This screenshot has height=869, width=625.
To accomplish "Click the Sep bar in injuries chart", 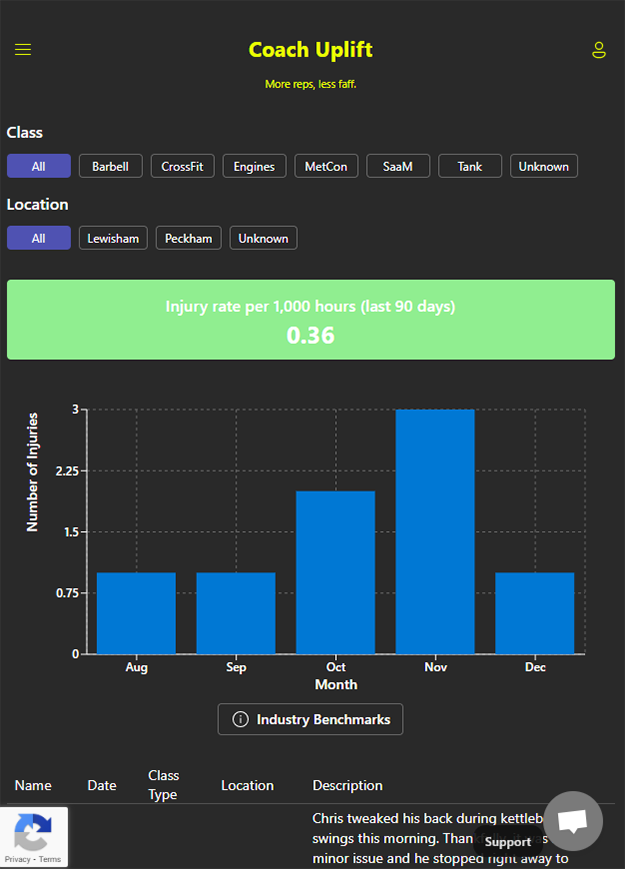I will 236,614.
